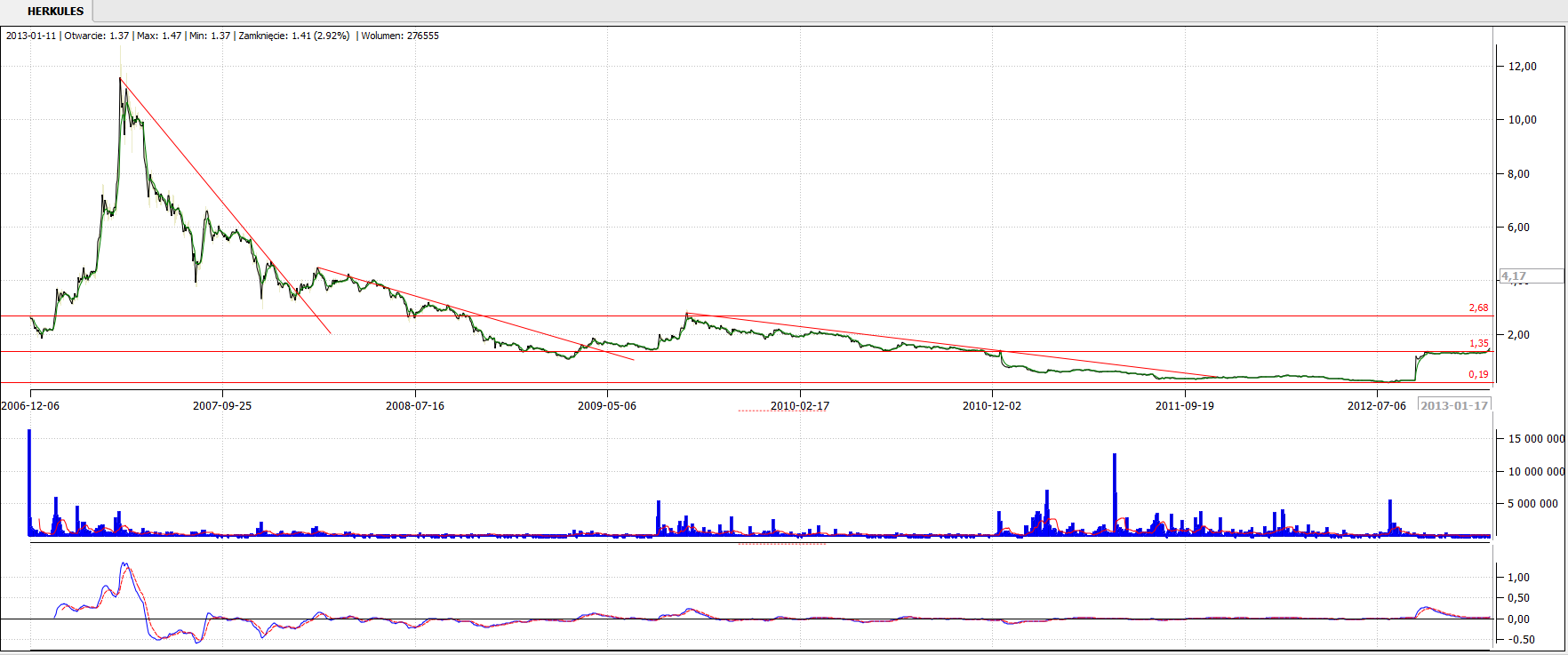Click the 2006-12-06 date label
The height and width of the screenshot is (655, 1568).
pos(30,405)
